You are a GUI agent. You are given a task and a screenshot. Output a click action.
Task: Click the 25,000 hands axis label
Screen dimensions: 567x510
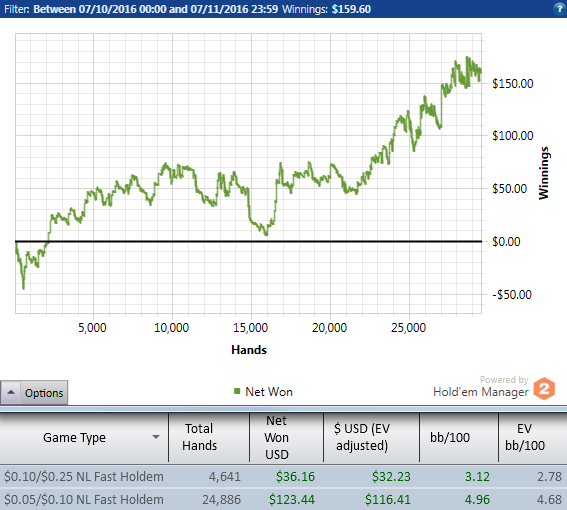coord(408,328)
